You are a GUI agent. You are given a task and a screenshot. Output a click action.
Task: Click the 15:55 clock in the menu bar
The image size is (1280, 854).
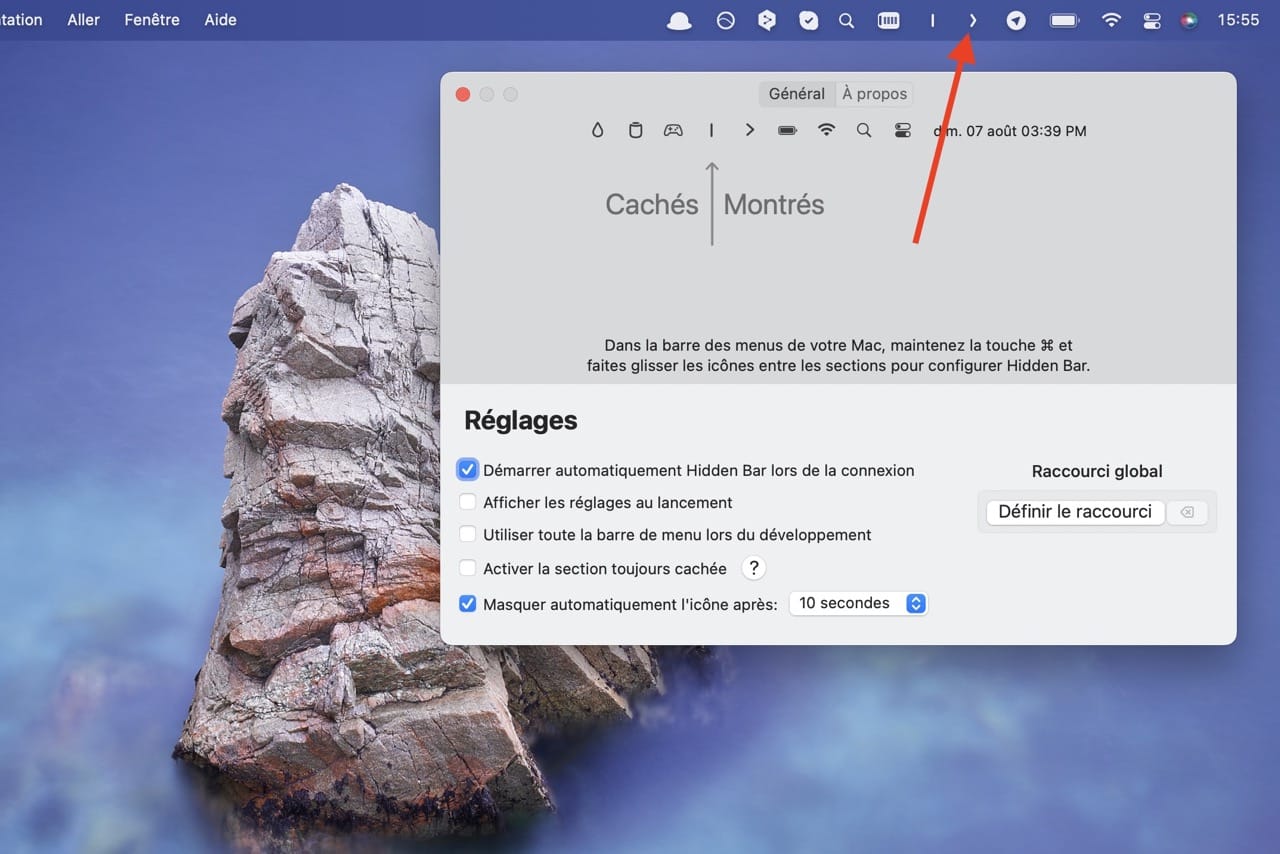pyautogui.click(x=1238, y=20)
